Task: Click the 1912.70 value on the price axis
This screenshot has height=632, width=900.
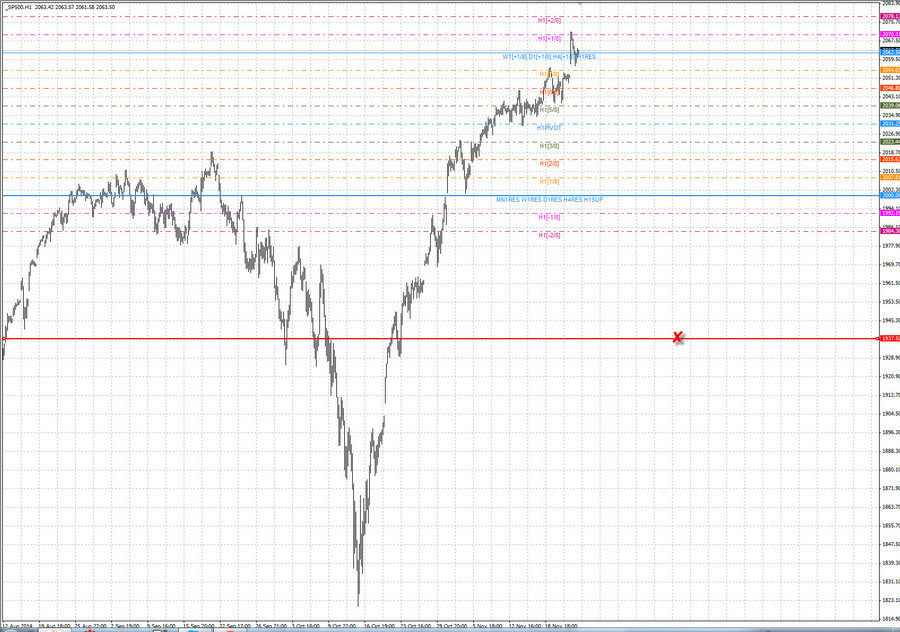Action: 891,395
